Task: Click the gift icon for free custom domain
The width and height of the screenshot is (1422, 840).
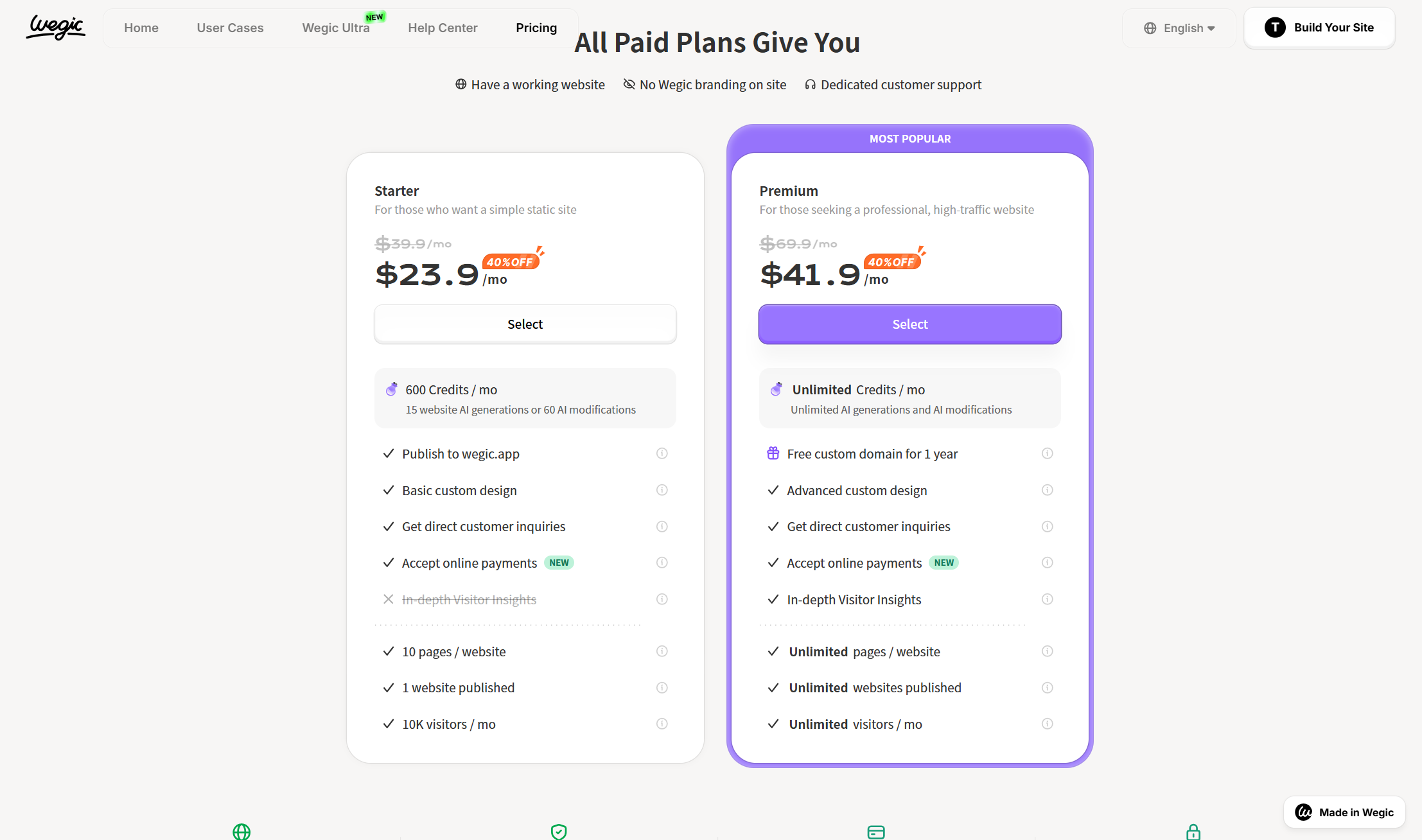Action: coord(773,453)
